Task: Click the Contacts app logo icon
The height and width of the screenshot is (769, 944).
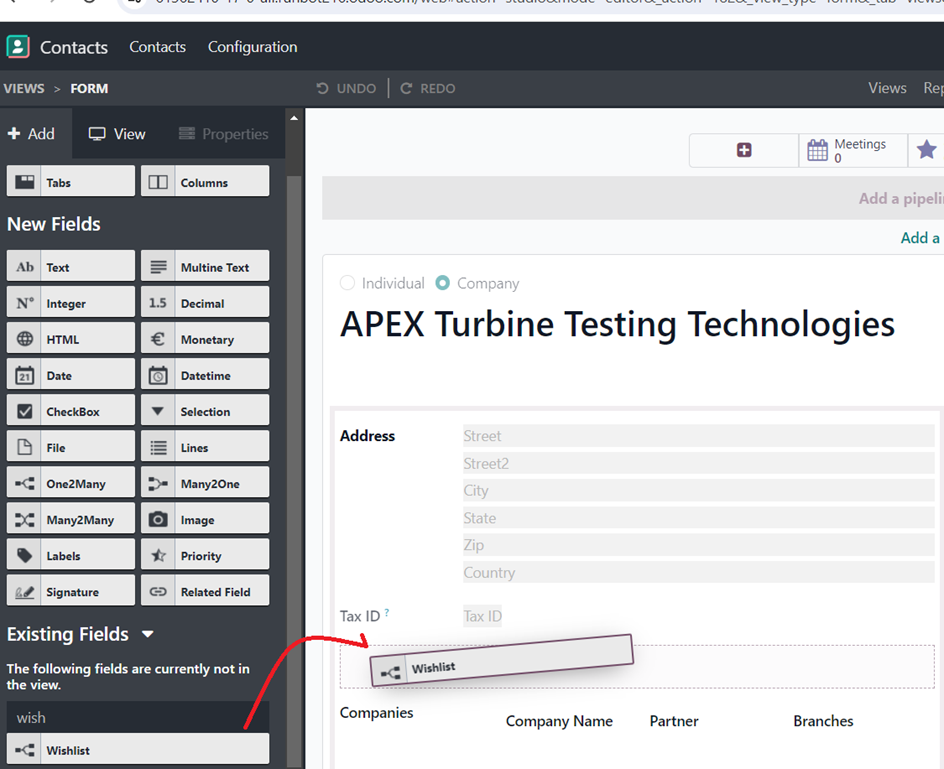Action: tap(17, 47)
